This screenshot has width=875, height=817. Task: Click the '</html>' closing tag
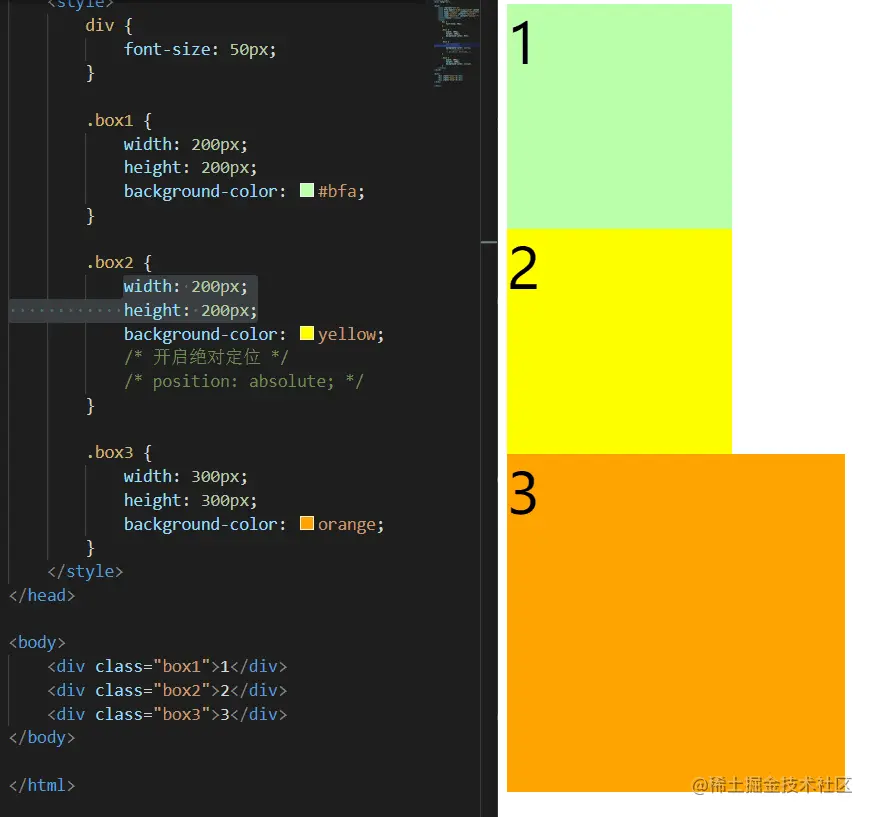(42, 785)
